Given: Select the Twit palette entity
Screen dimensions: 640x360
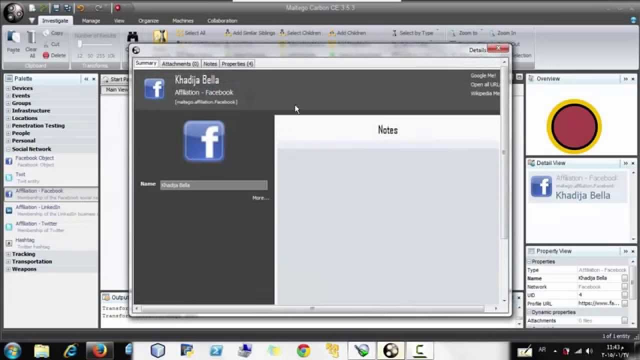Looking at the screenshot, I should tap(51, 178).
